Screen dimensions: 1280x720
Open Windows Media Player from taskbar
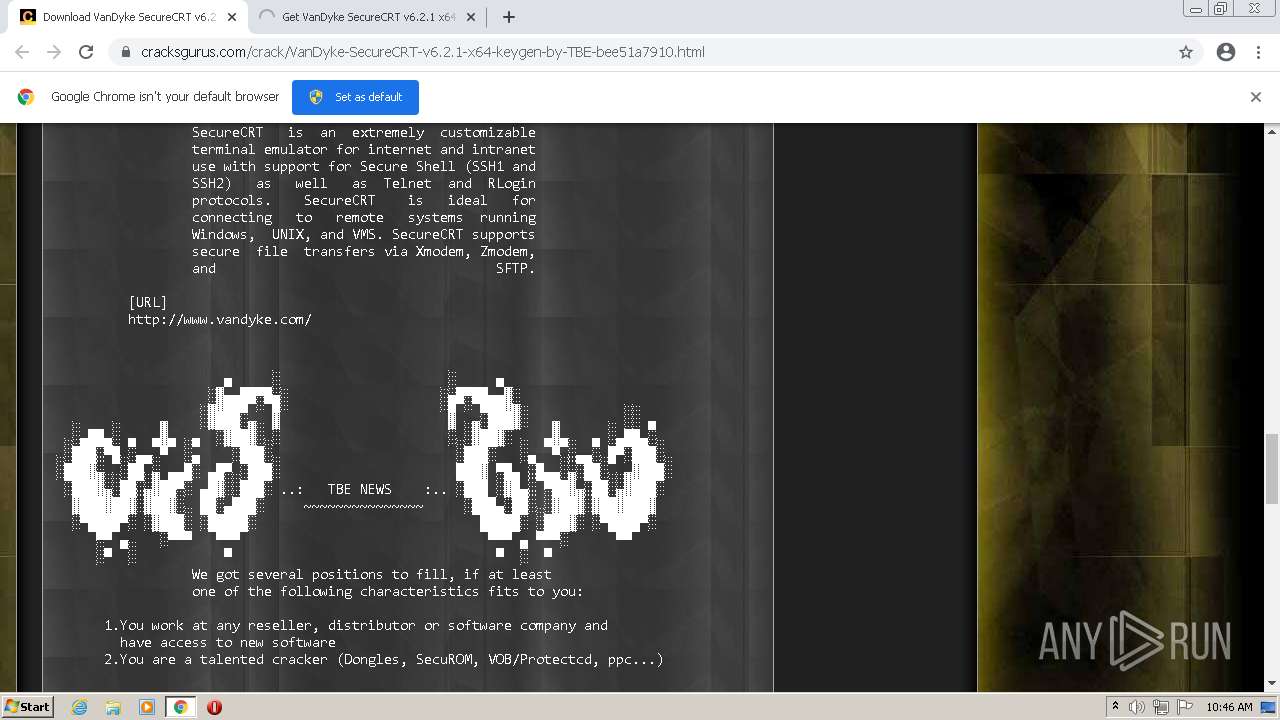(x=147, y=707)
